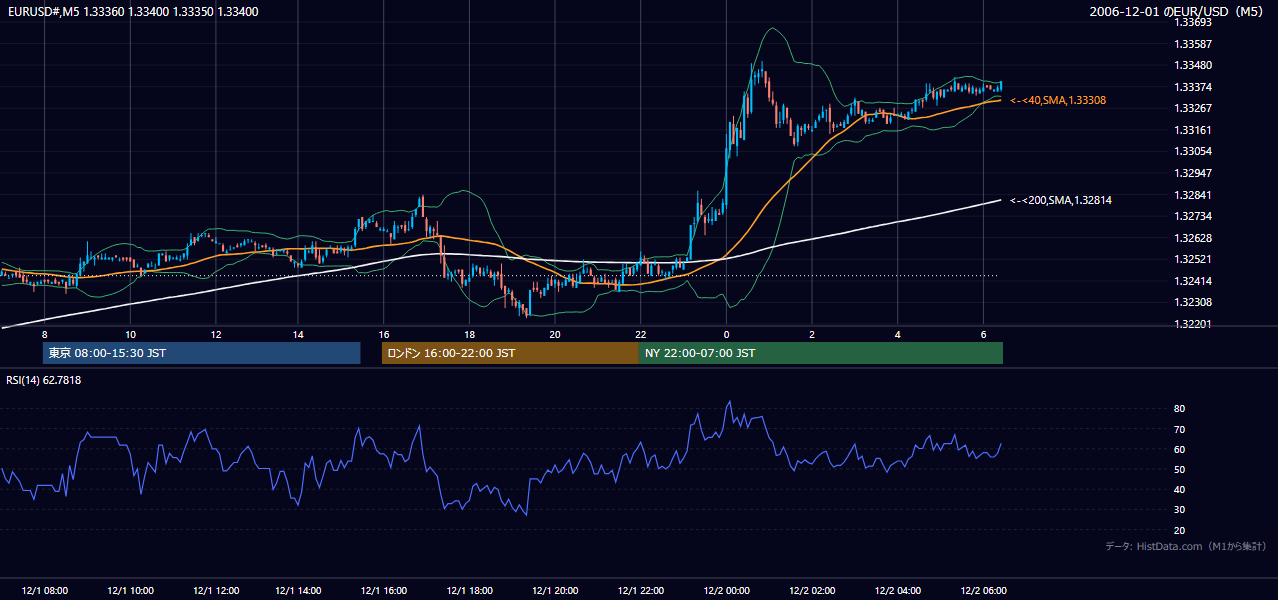Click the 12/1 08:00 bottom time label

tap(45, 590)
